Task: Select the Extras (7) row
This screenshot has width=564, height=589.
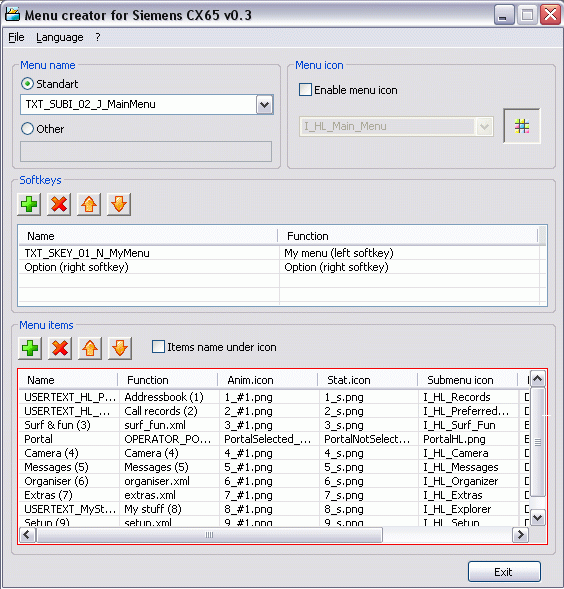Action: point(274,495)
